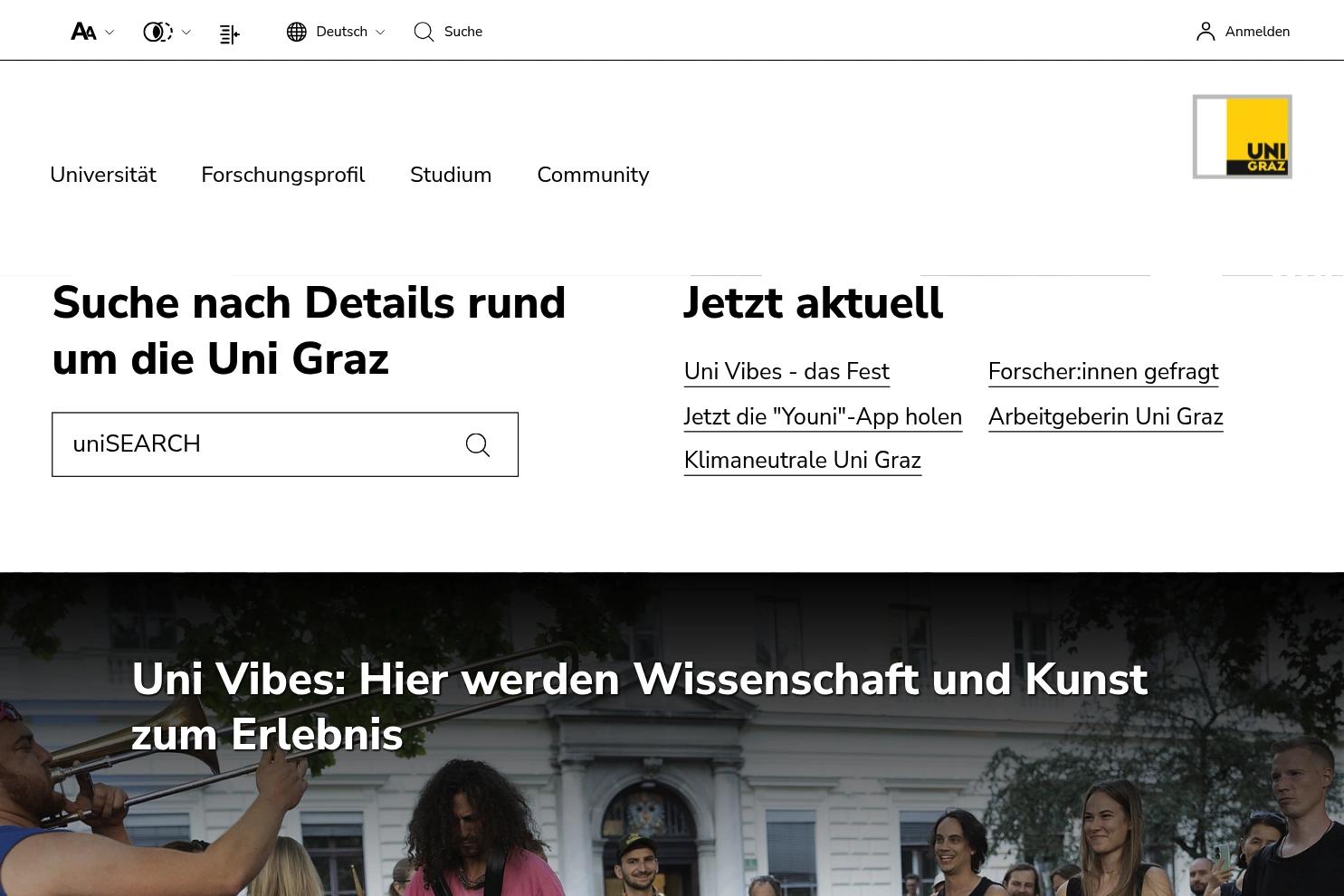The height and width of the screenshot is (896, 1344).
Task: Open the Suche search link
Action: point(463,32)
